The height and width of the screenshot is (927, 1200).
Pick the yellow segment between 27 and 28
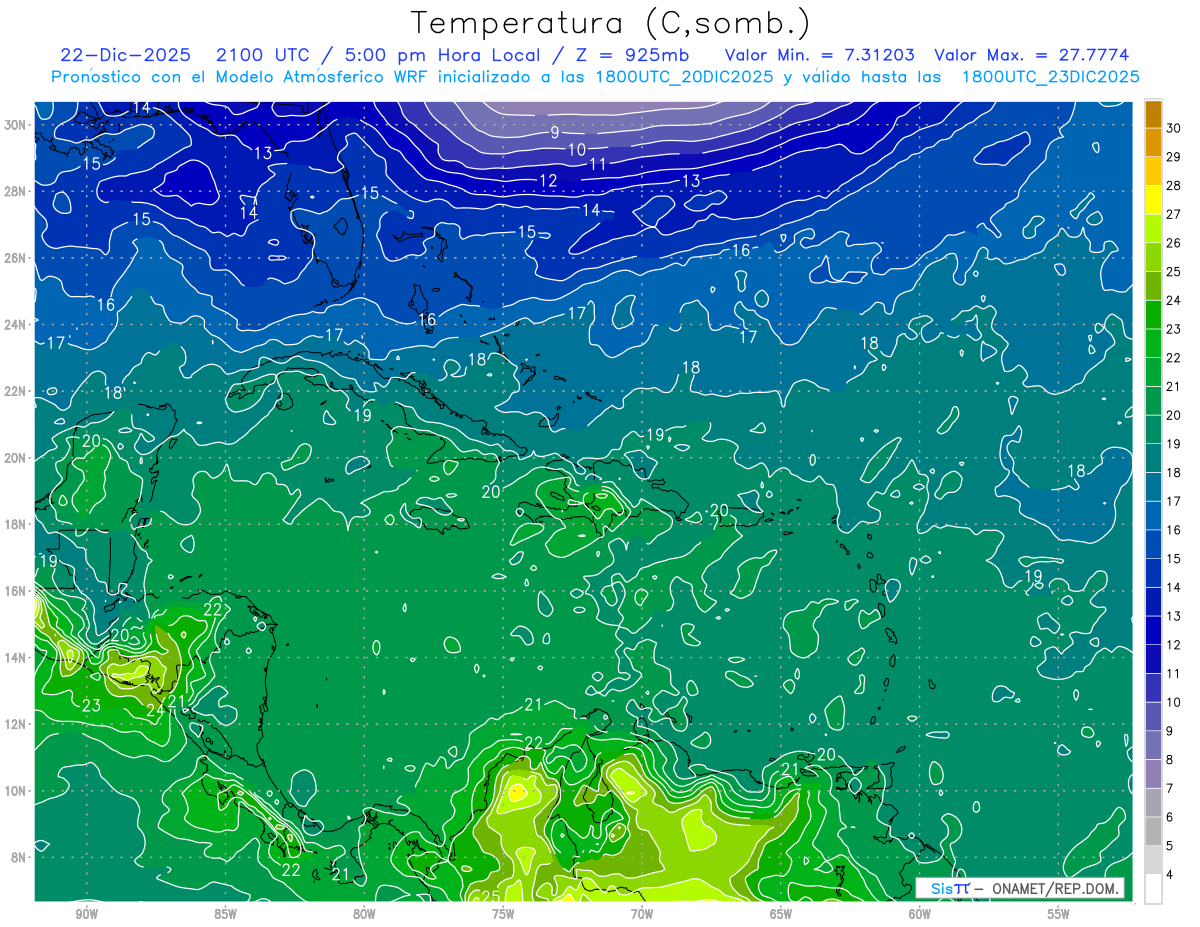click(x=1154, y=199)
